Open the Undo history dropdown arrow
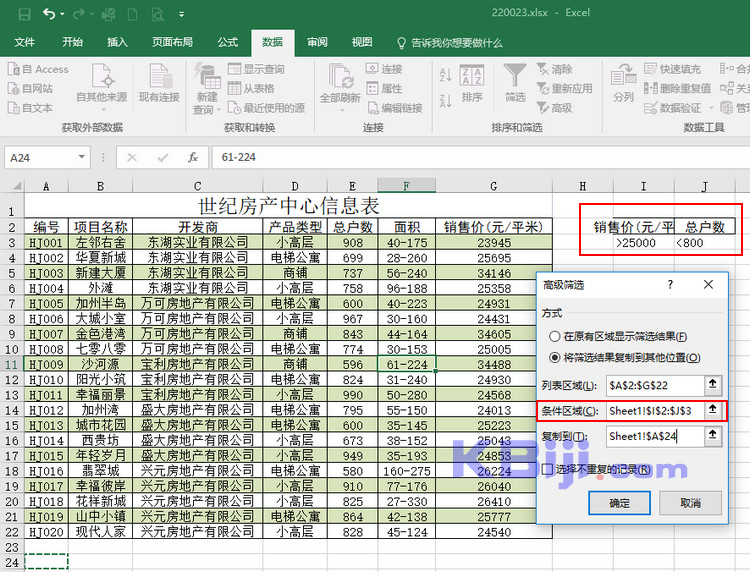 (62, 14)
